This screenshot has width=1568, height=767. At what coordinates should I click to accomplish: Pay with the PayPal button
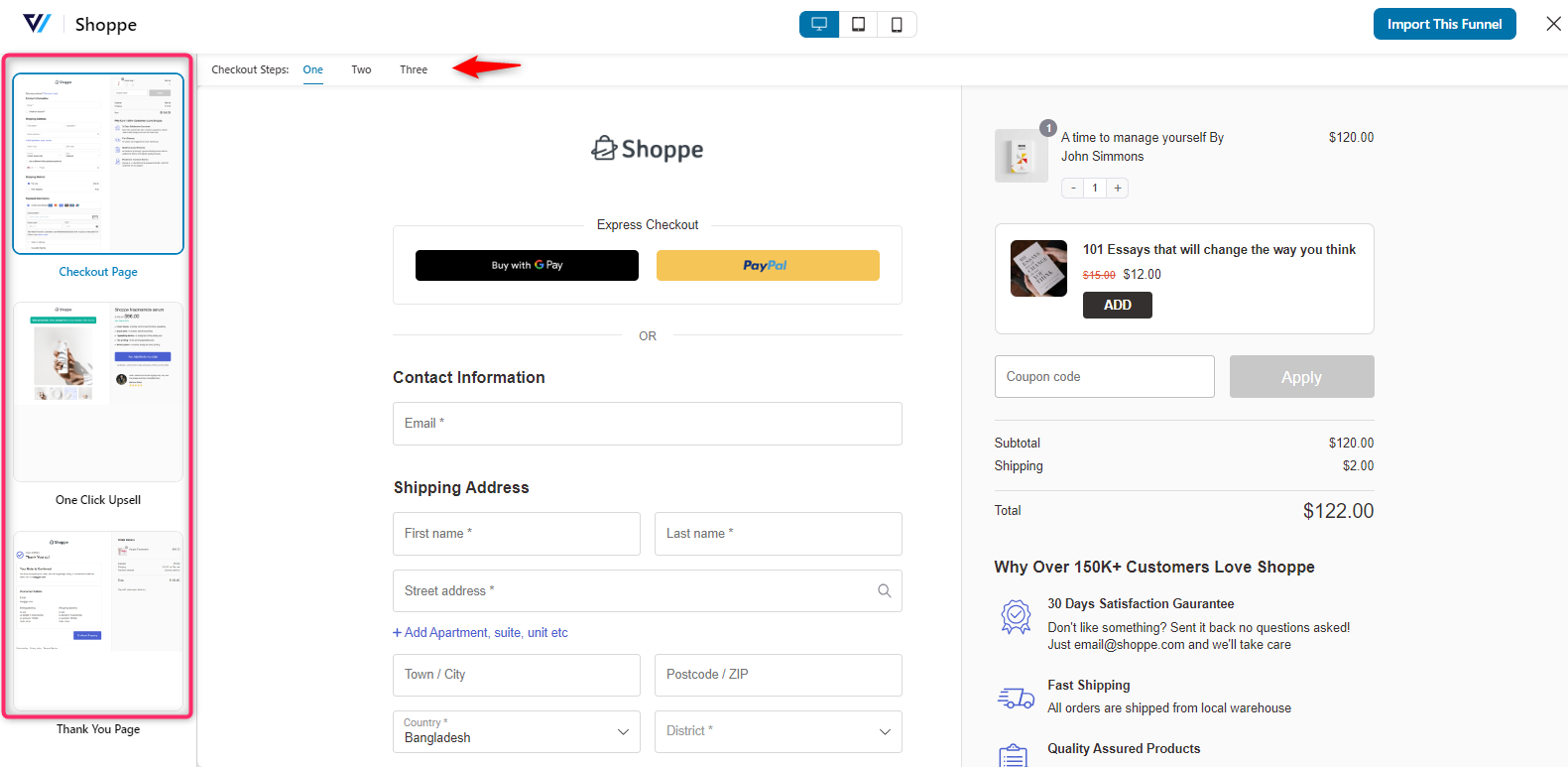(768, 265)
